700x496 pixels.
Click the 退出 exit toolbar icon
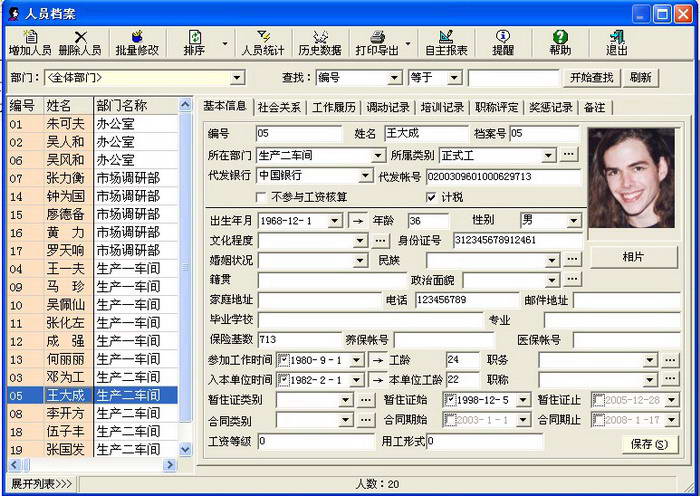(617, 43)
